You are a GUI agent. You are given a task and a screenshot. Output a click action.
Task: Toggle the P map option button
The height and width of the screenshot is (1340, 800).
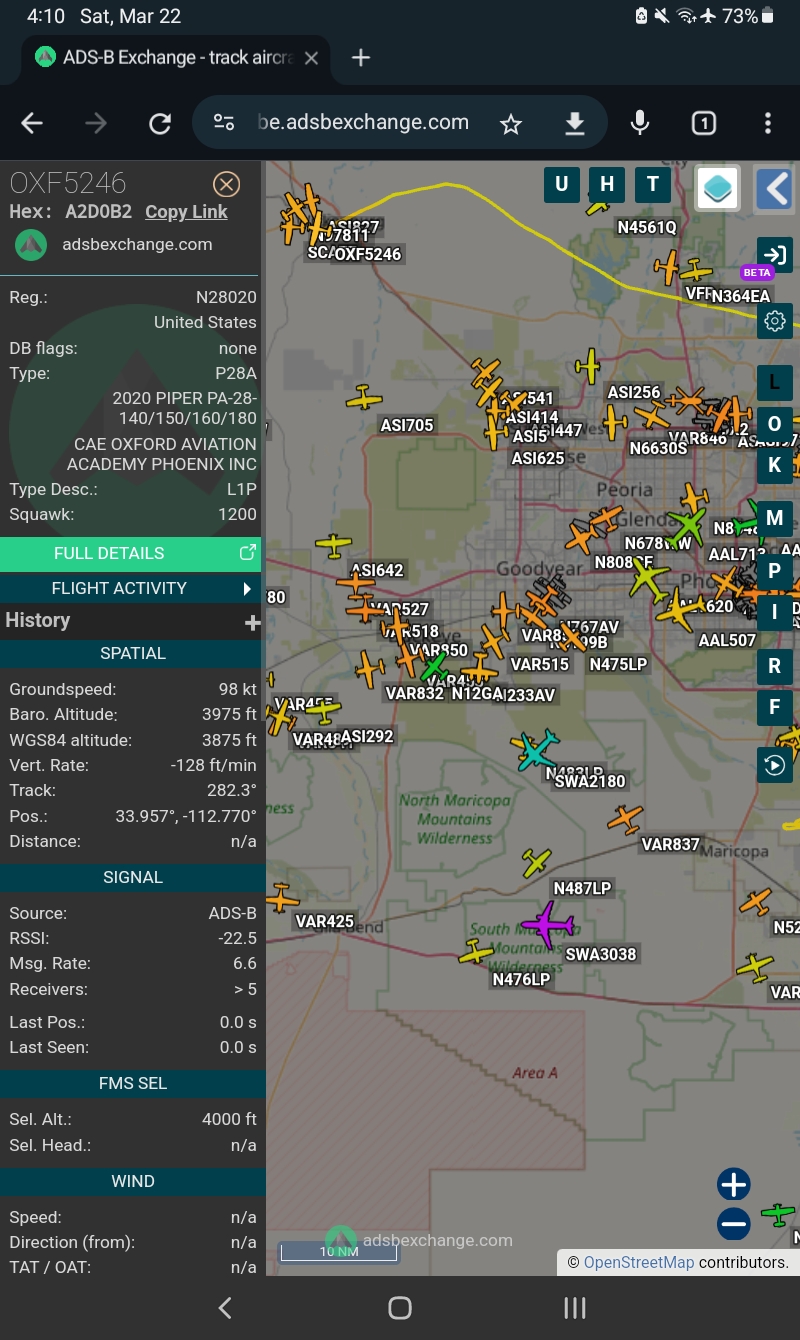pos(774,571)
